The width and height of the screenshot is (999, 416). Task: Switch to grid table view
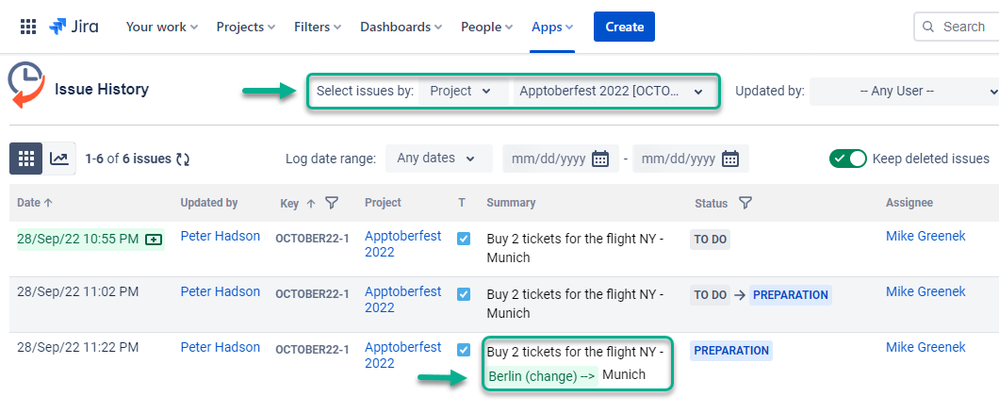26,158
